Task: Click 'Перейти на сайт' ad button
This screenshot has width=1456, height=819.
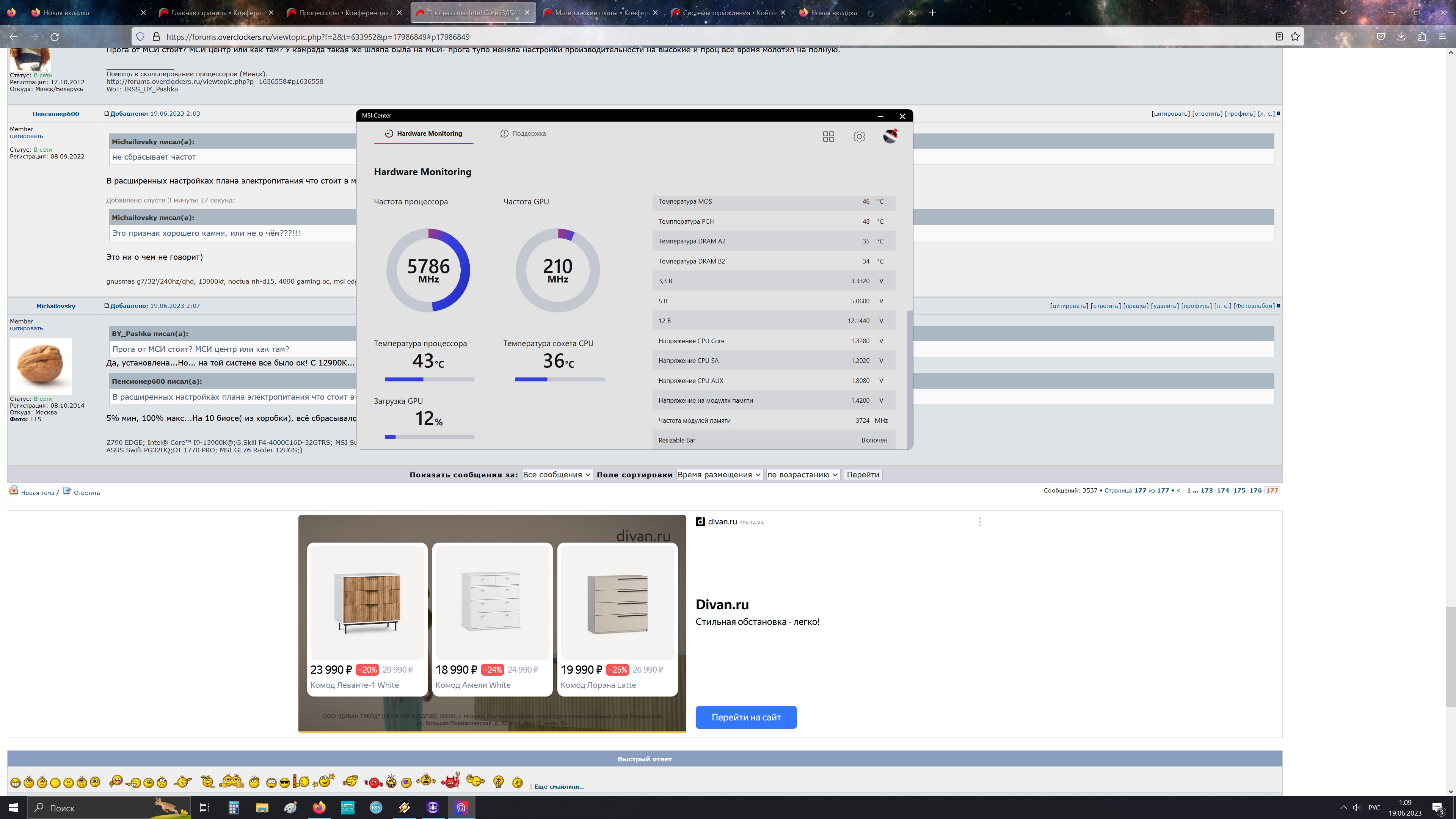Action: (745, 717)
